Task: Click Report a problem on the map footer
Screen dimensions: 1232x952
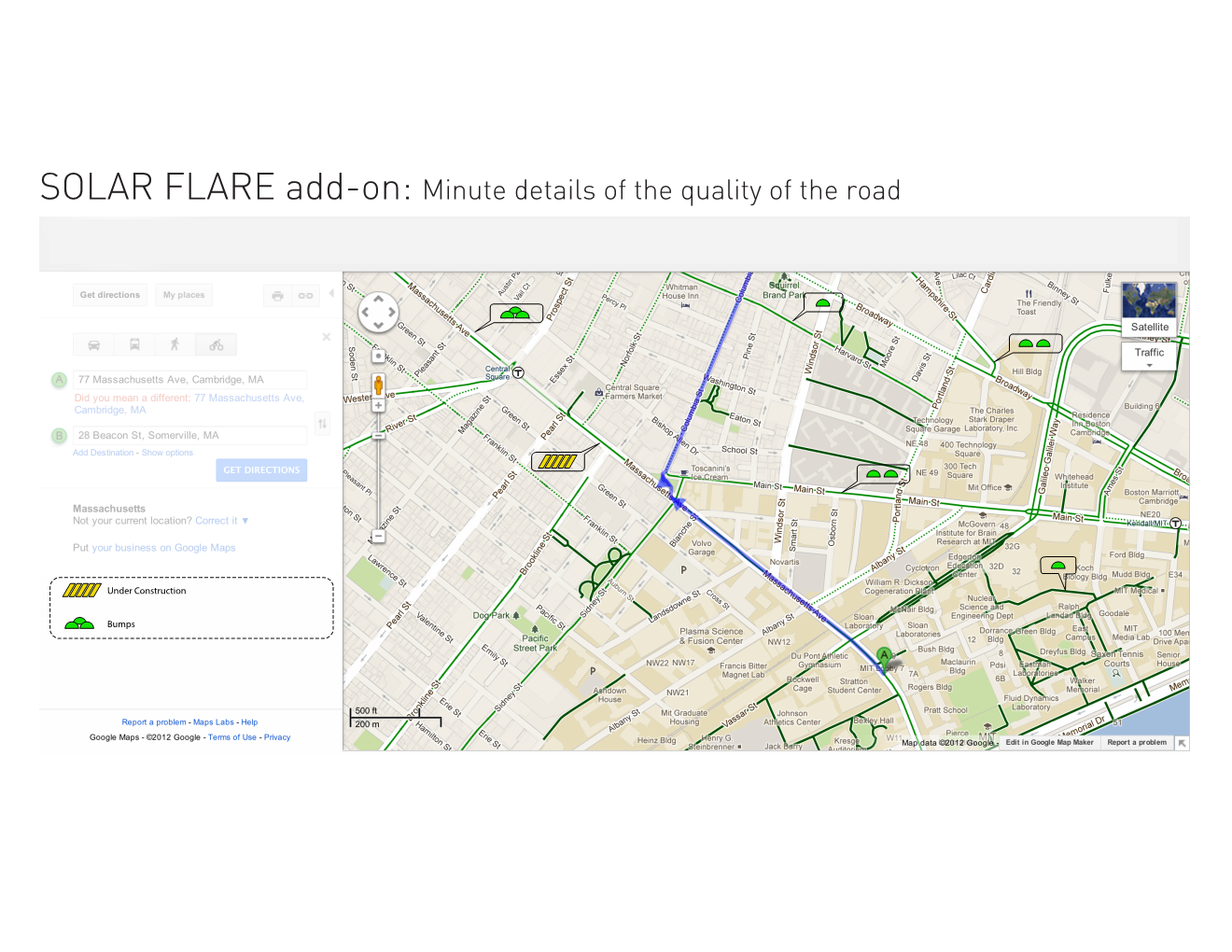Action: [x=1137, y=743]
